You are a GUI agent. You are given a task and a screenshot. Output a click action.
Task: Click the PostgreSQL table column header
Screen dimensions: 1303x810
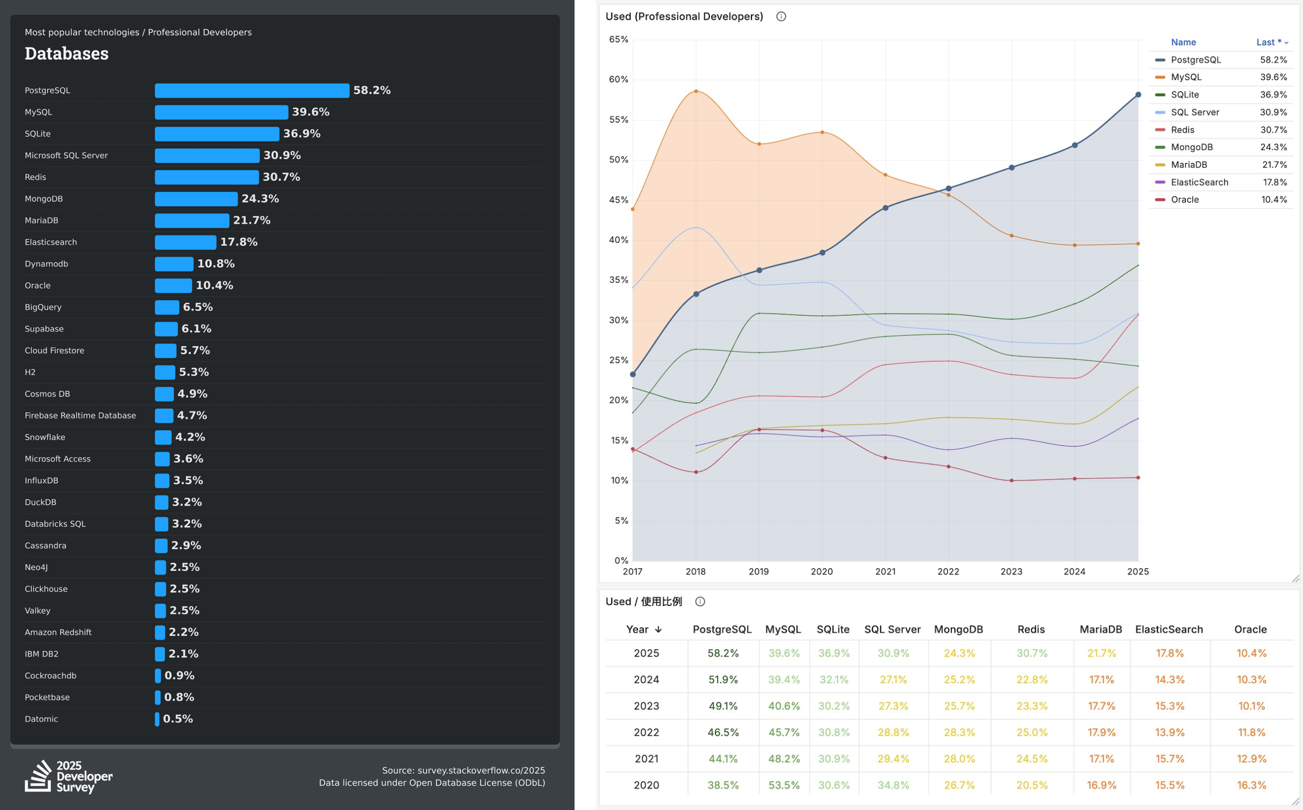(721, 630)
